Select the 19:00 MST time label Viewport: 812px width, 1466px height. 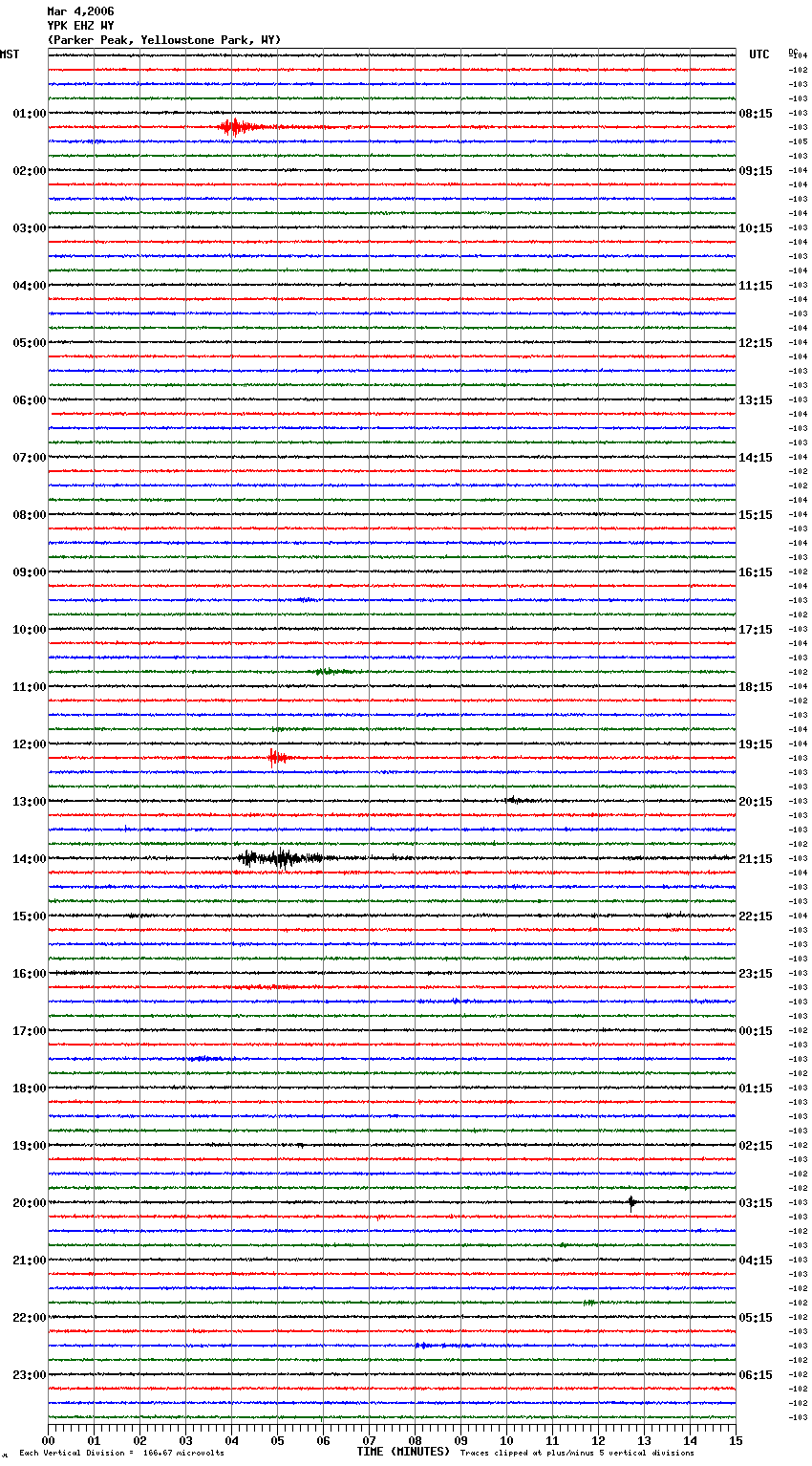[x=30, y=1146]
